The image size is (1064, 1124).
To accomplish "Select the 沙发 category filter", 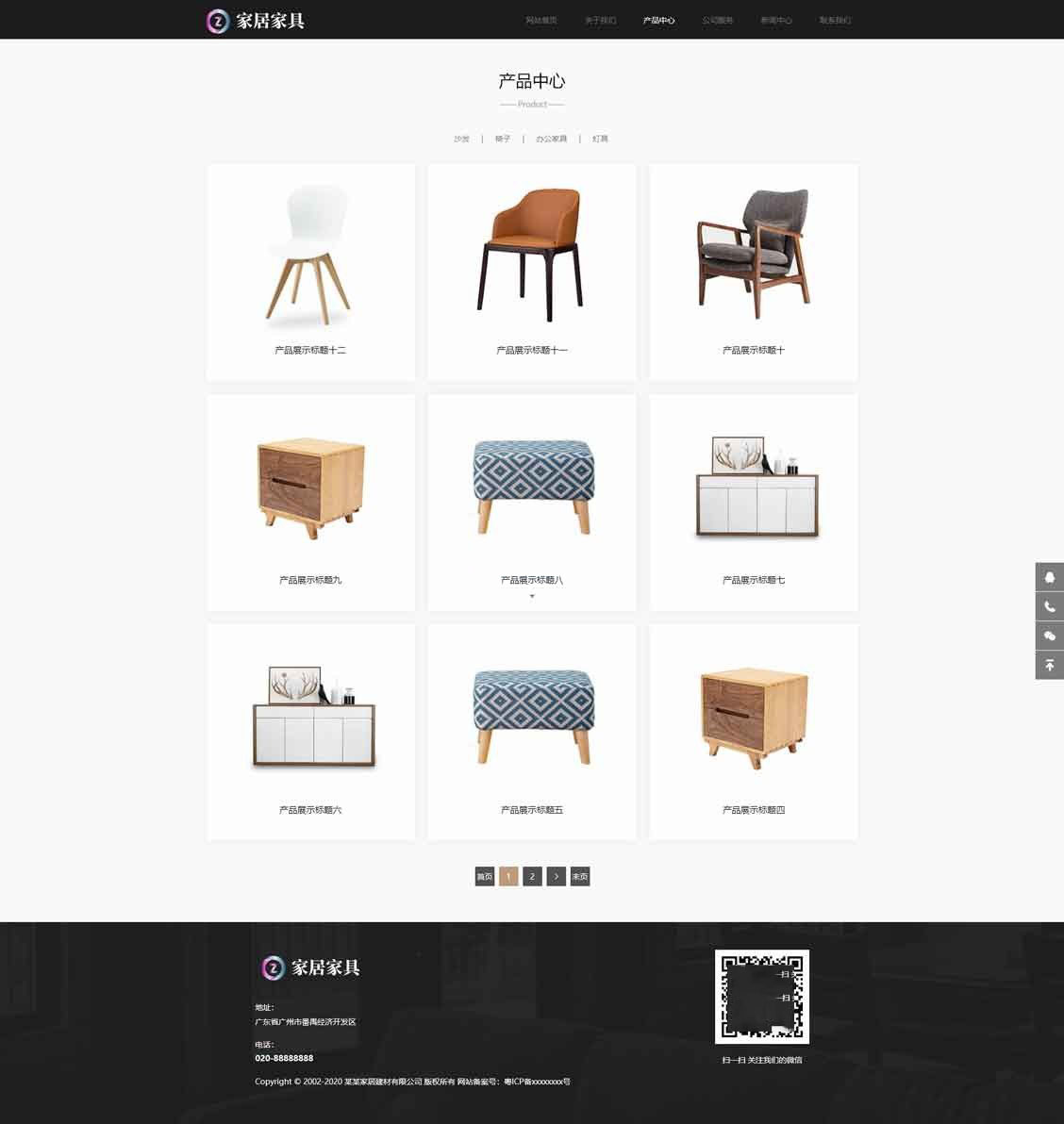I will click(x=462, y=139).
